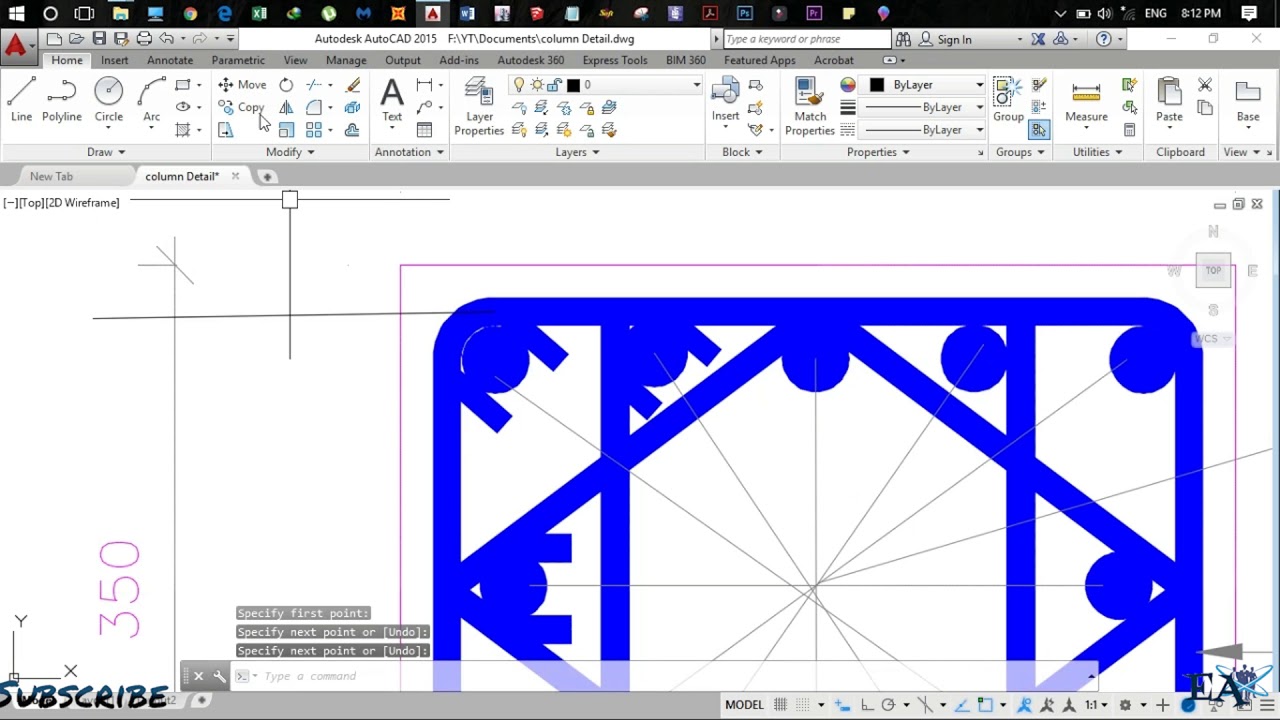
Task: Select the Circle tool
Action: (109, 100)
